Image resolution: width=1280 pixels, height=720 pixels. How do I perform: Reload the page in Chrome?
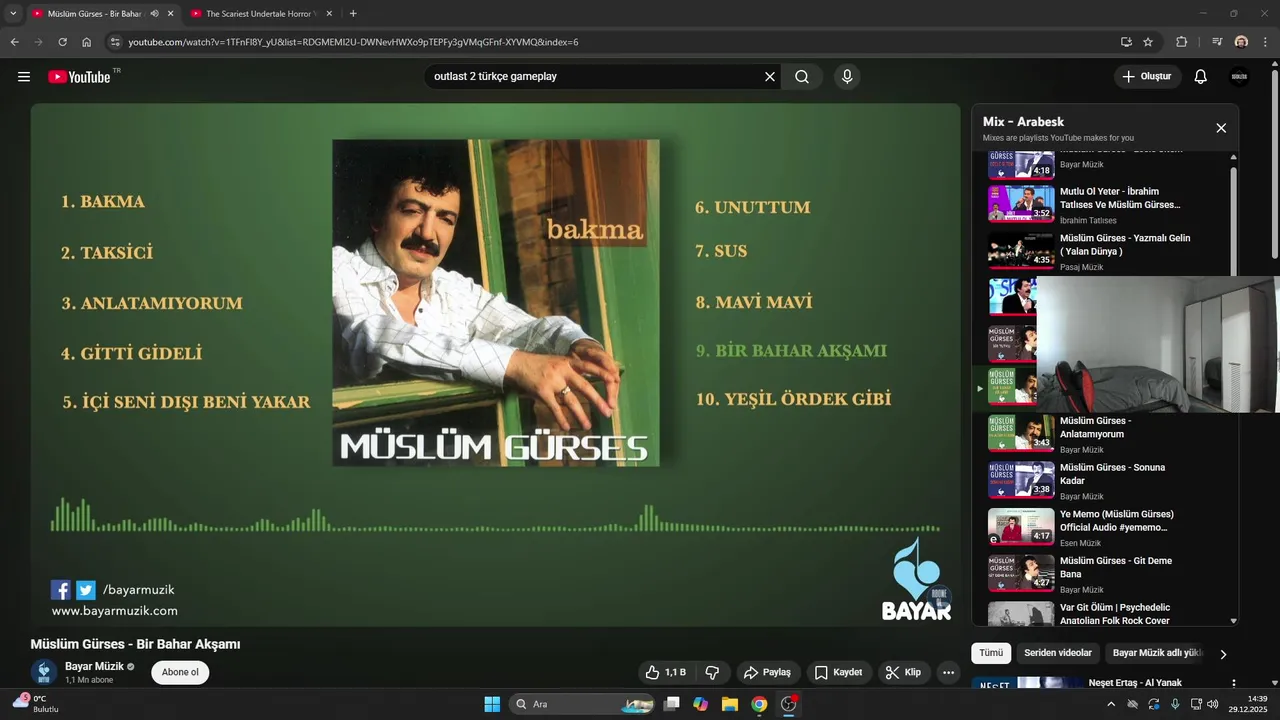click(x=62, y=42)
